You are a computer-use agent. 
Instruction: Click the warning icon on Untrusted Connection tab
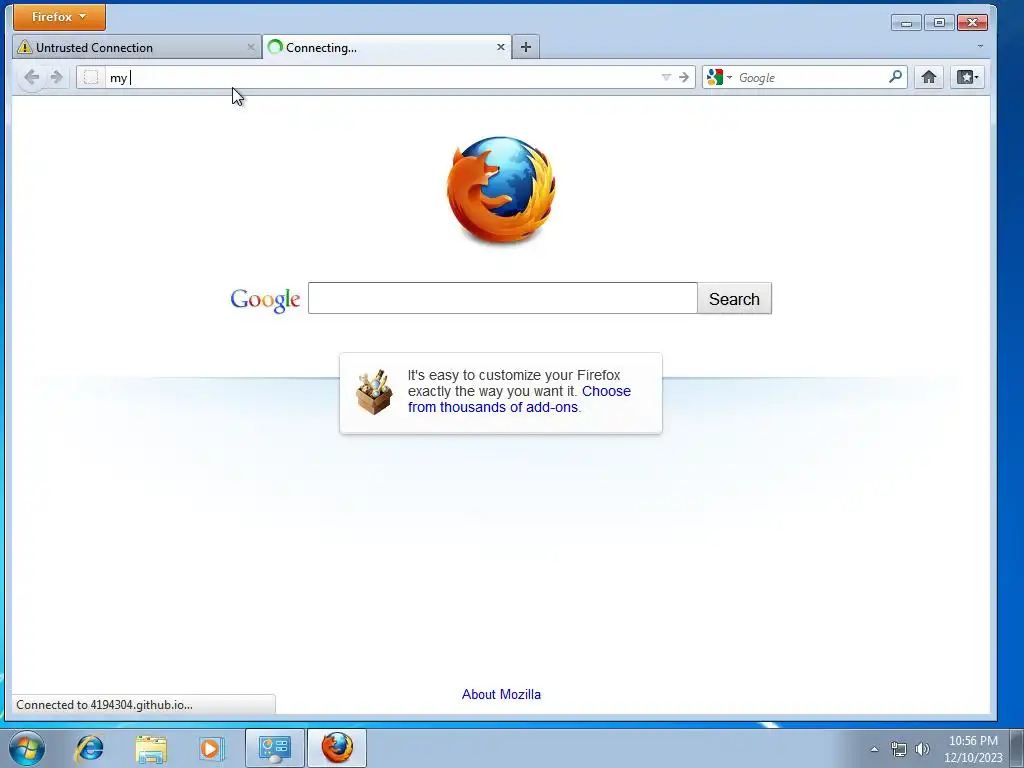click(25, 47)
